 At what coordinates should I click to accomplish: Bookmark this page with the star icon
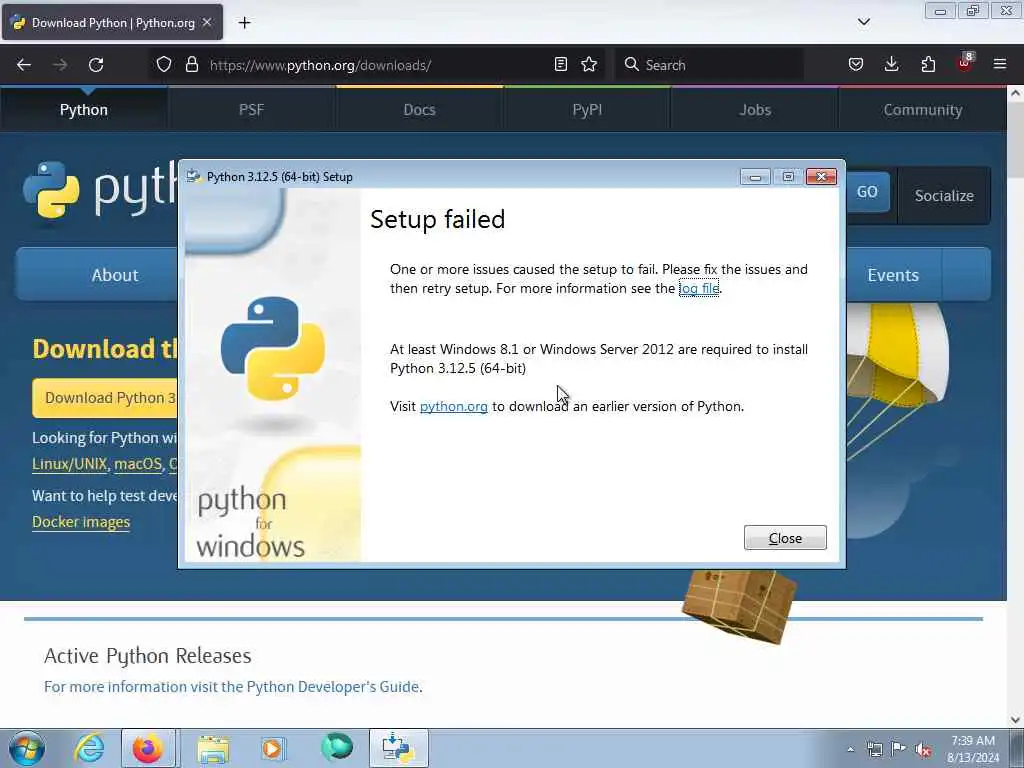tap(589, 64)
